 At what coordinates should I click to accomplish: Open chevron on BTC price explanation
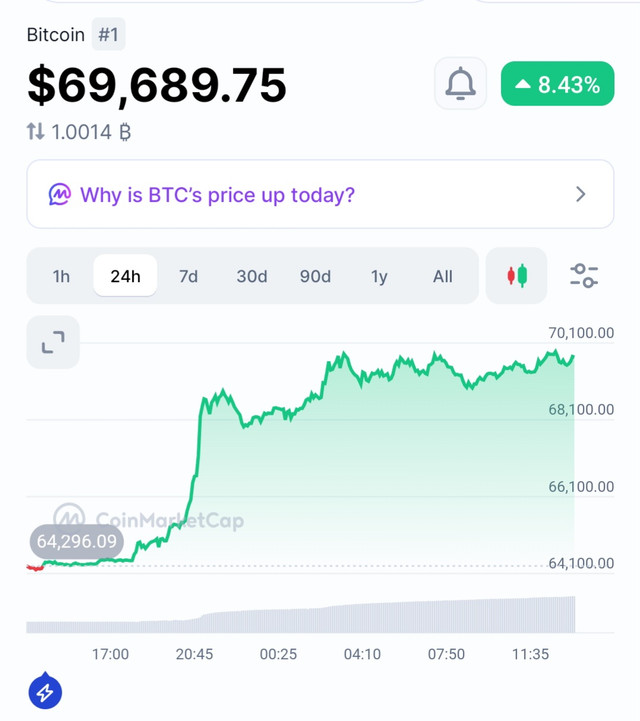pos(581,194)
